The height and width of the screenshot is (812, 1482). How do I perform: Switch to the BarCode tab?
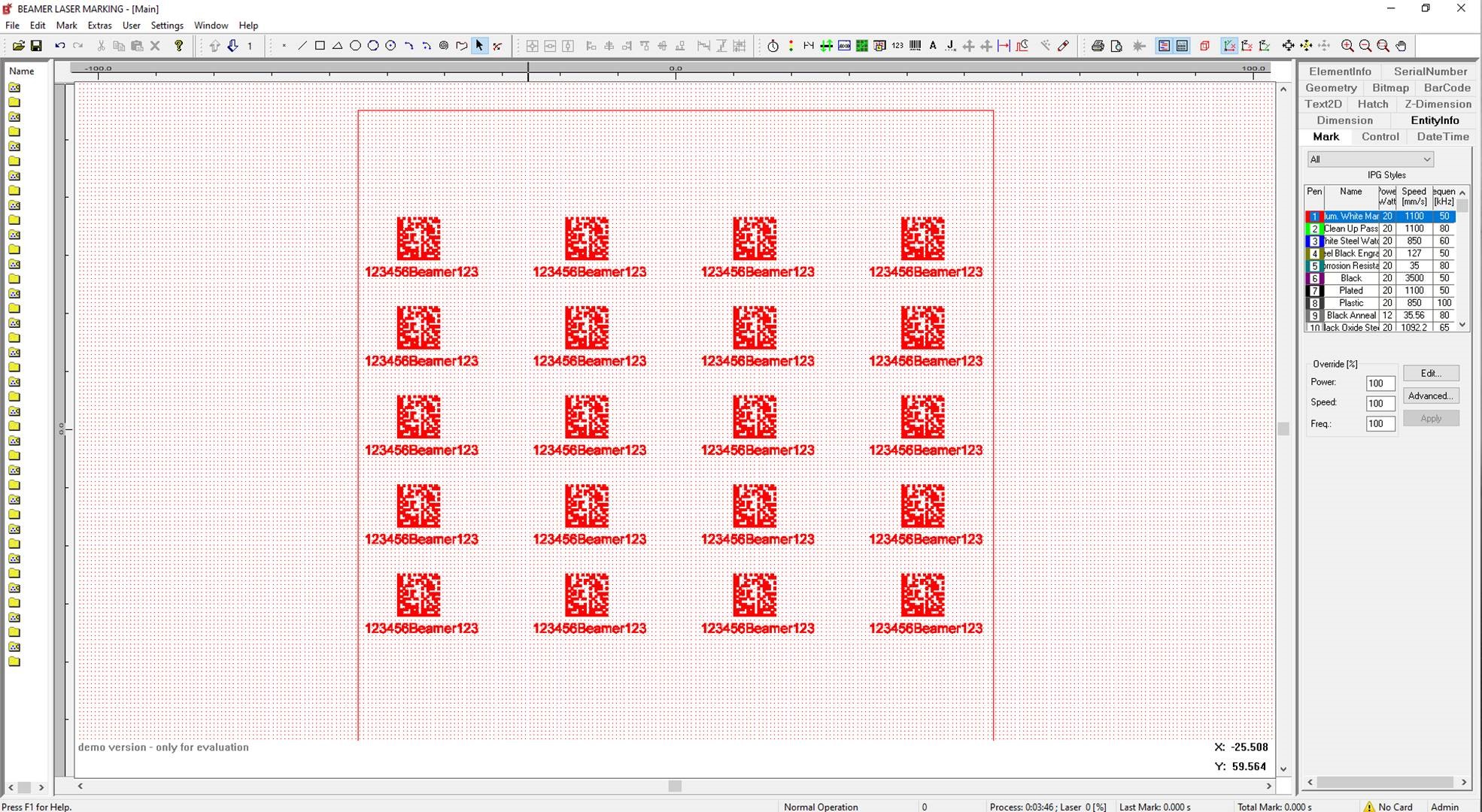(1446, 88)
